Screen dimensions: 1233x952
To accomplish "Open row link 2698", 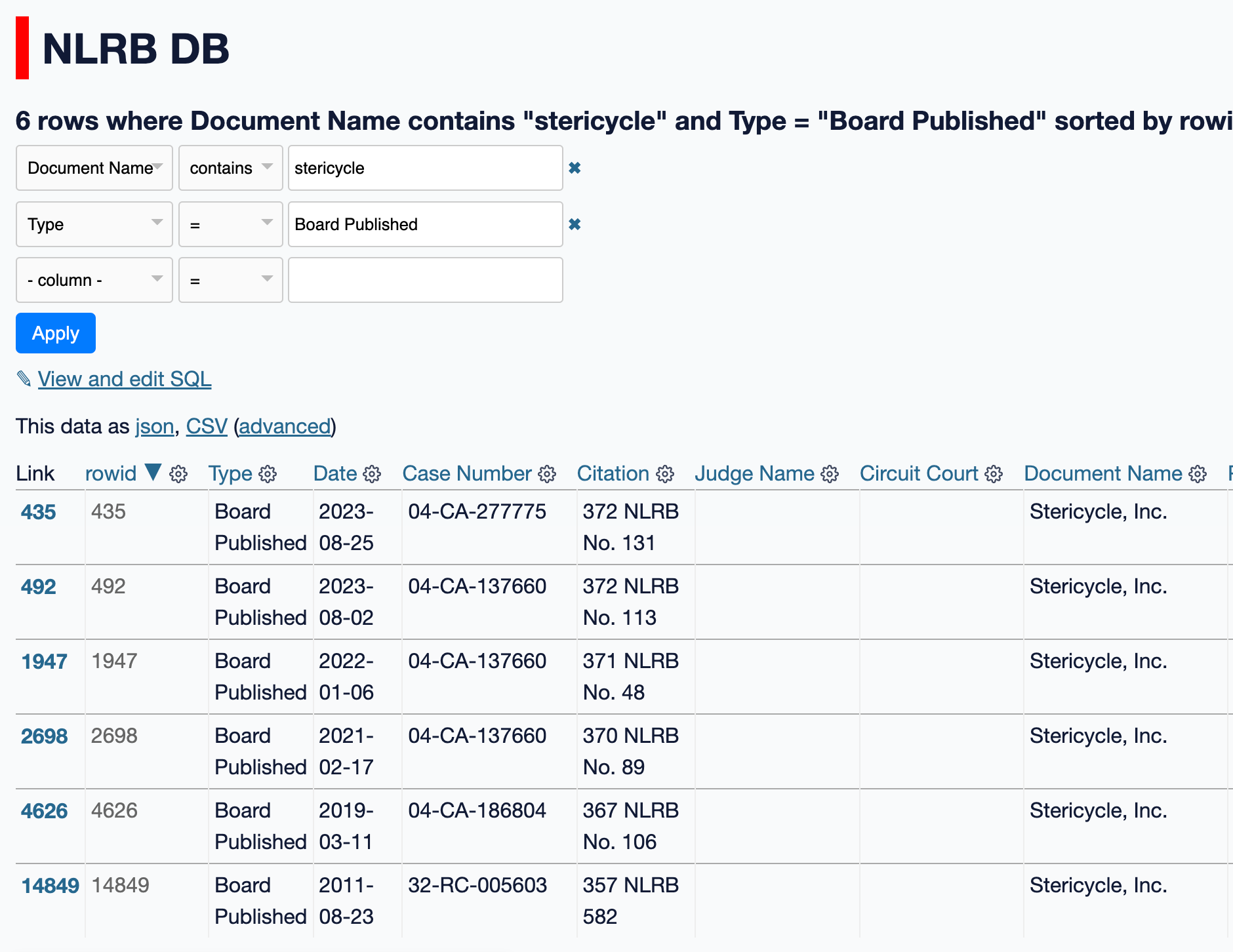I will [44, 736].
